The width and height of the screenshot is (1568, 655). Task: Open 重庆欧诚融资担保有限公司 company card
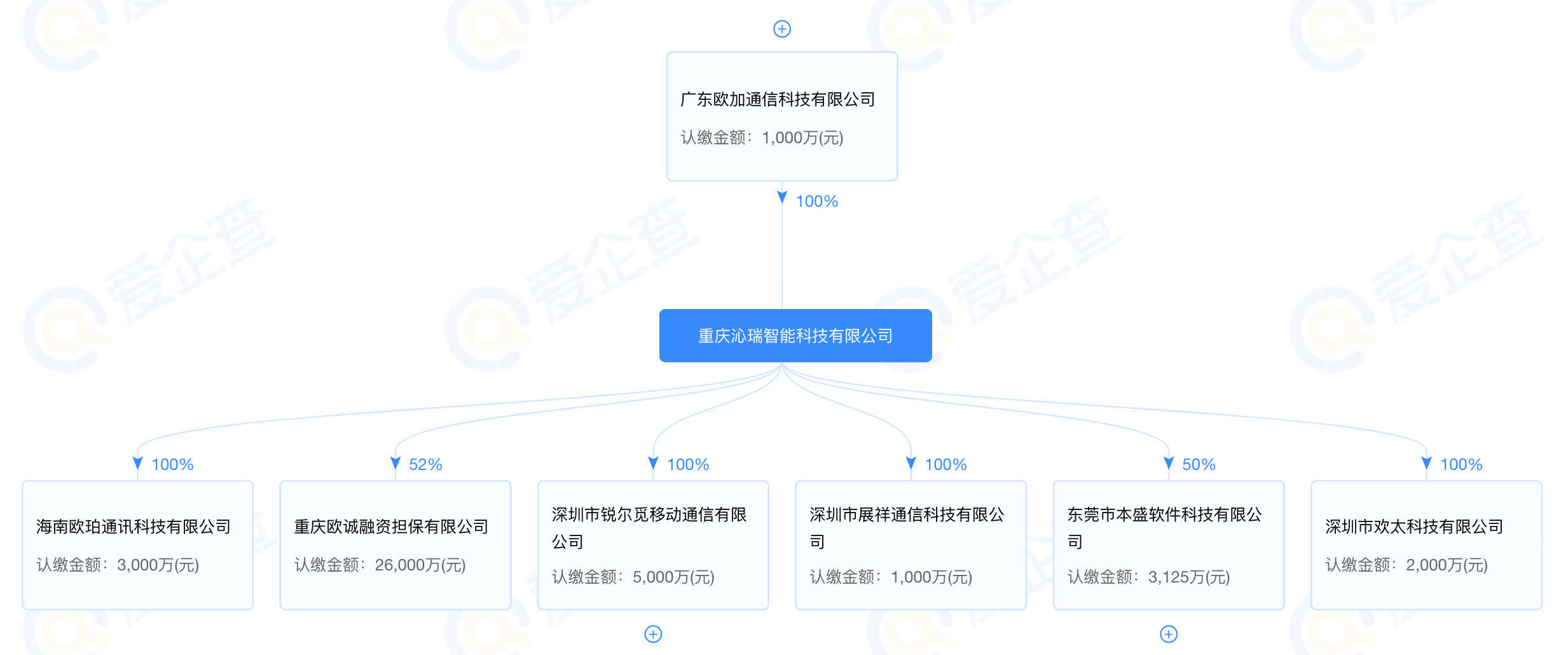(395, 545)
